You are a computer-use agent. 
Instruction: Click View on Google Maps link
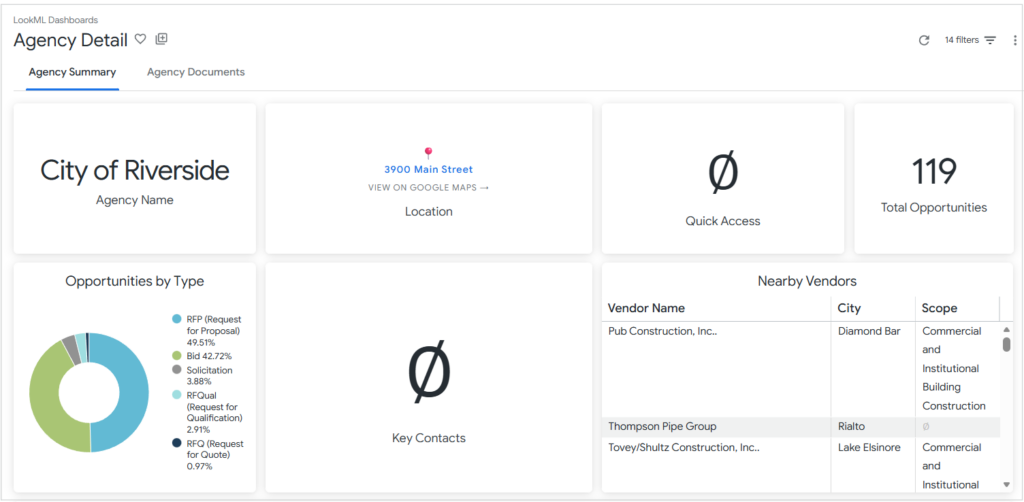pos(429,188)
